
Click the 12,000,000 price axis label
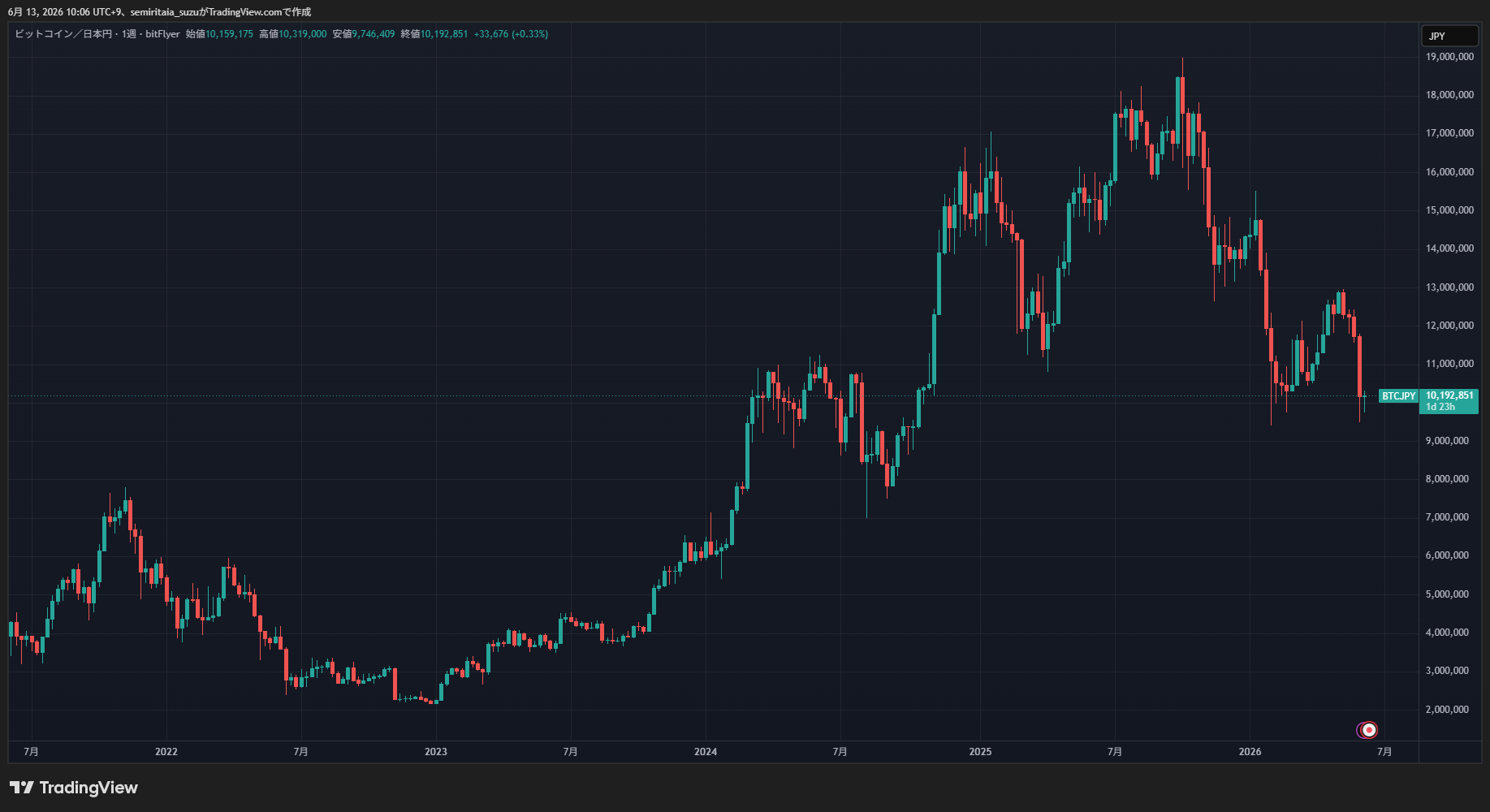1449,326
